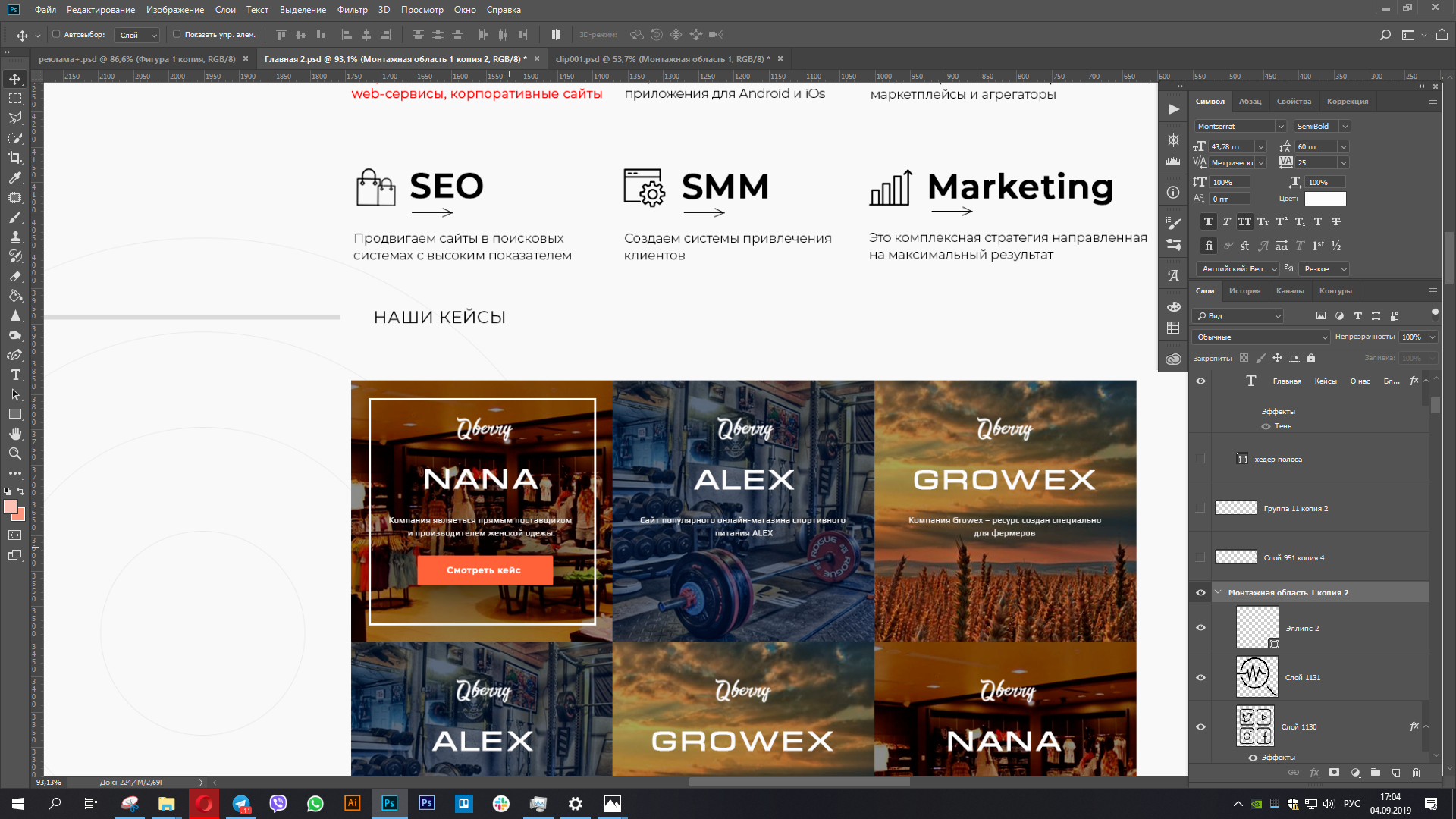Select the Слой 1131 layer name

(1302, 678)
